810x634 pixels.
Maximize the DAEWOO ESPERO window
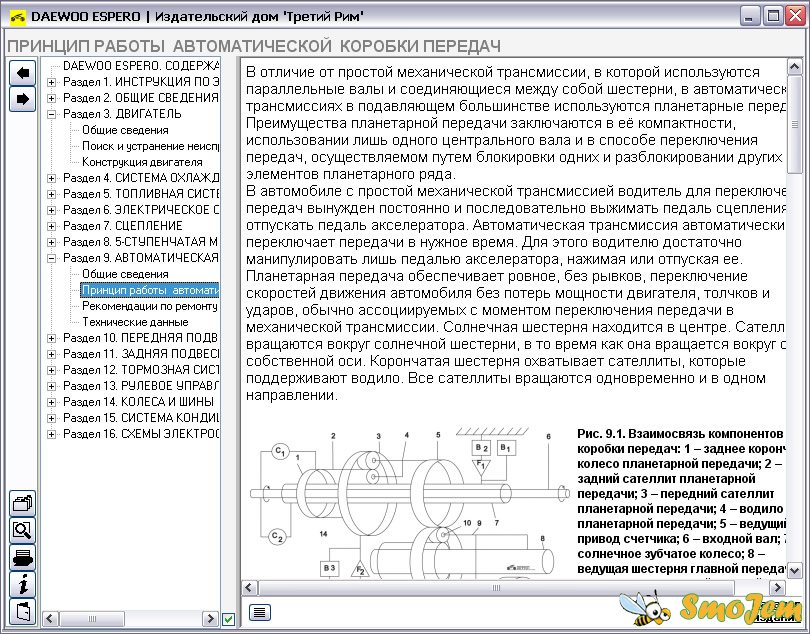773,16
